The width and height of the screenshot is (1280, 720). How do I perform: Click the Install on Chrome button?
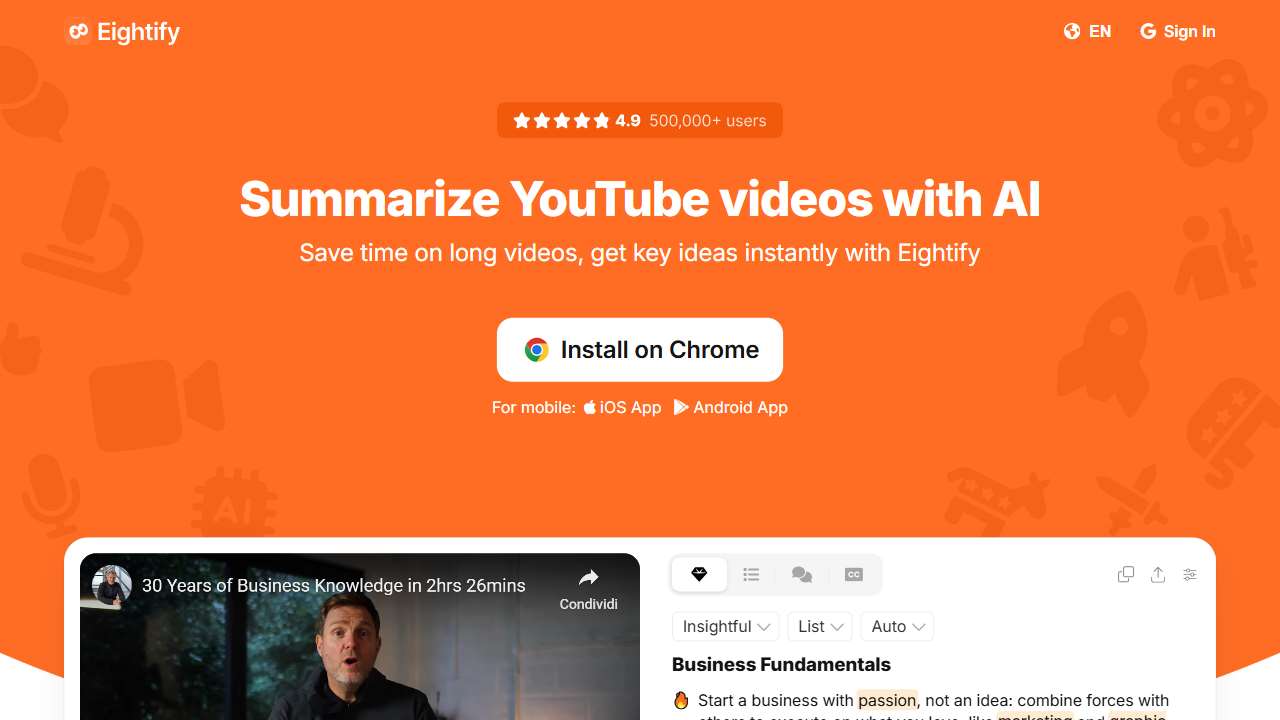[640, 350]
